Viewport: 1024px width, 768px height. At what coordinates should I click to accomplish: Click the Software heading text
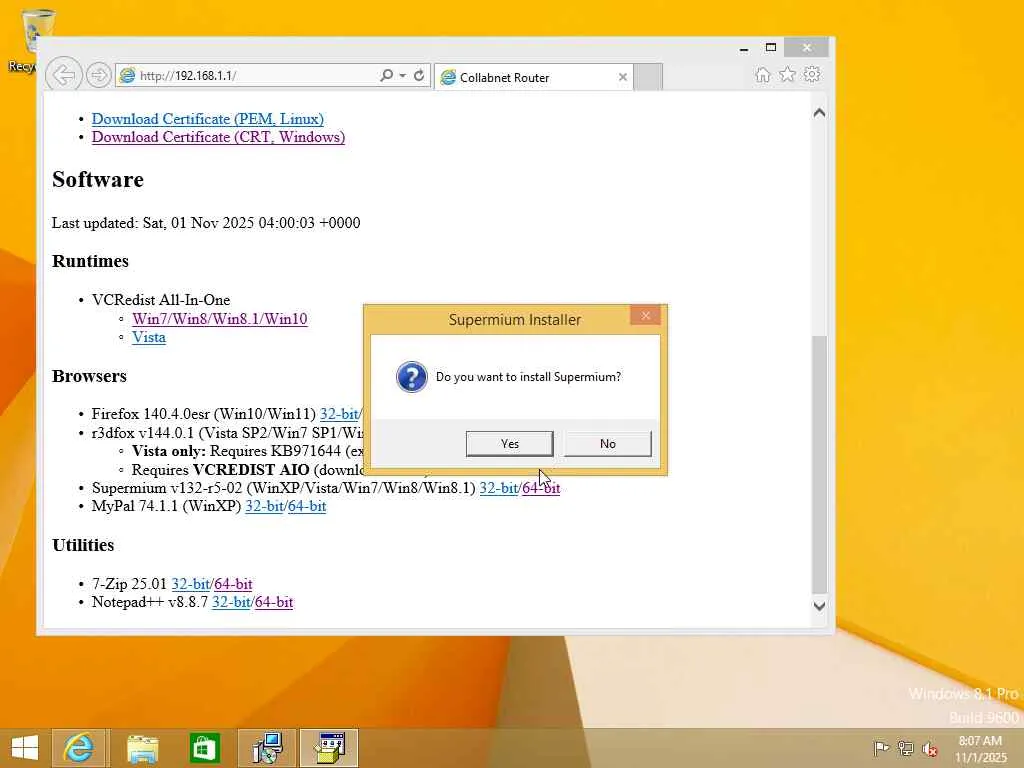pyautogui.click(x=98, y=180)
